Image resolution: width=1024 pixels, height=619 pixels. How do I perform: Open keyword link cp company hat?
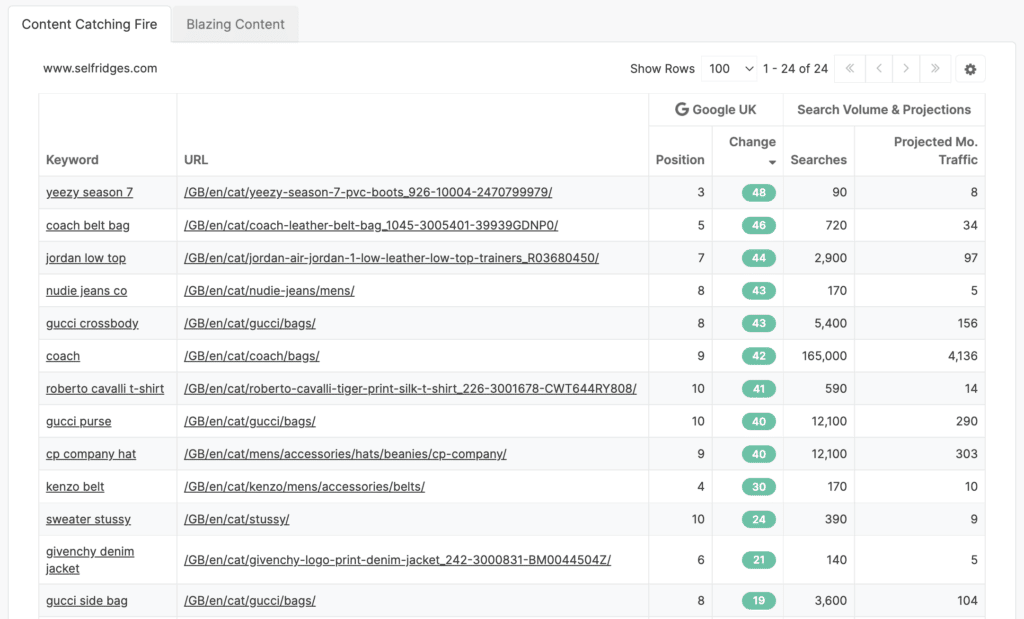click(x=91, y=454)
